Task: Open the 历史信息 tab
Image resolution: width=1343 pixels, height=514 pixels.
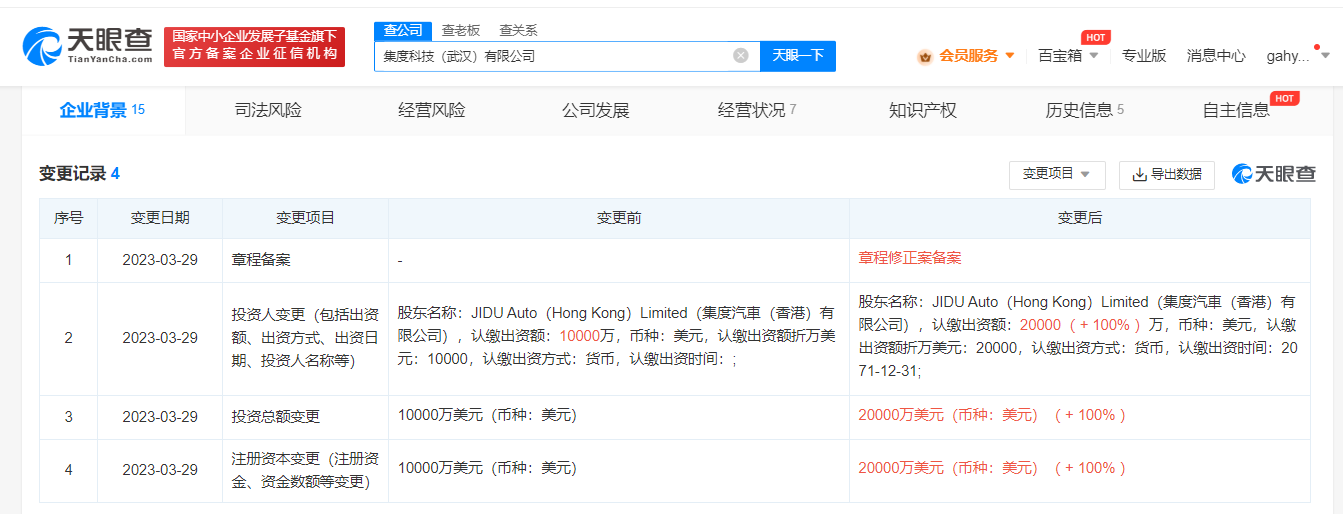Action: point(1085,110)
